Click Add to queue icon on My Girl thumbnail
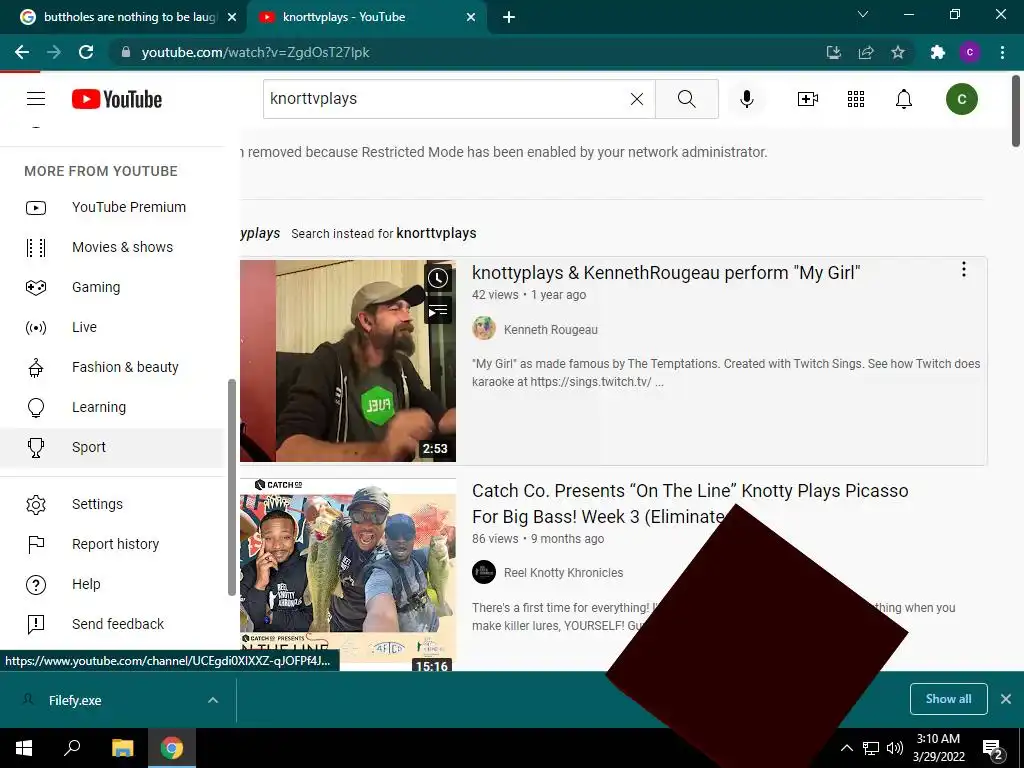Image resolution: width=1024 pixels, height=768 pixels. (438, 310)
